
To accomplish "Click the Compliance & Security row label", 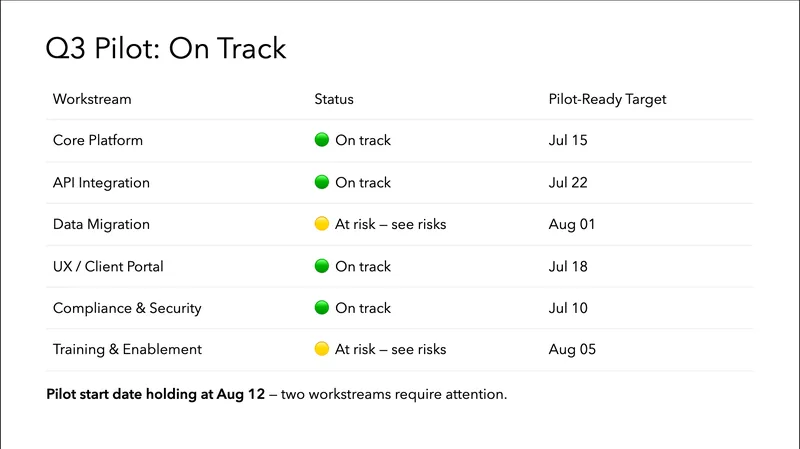I will (127, 308).
